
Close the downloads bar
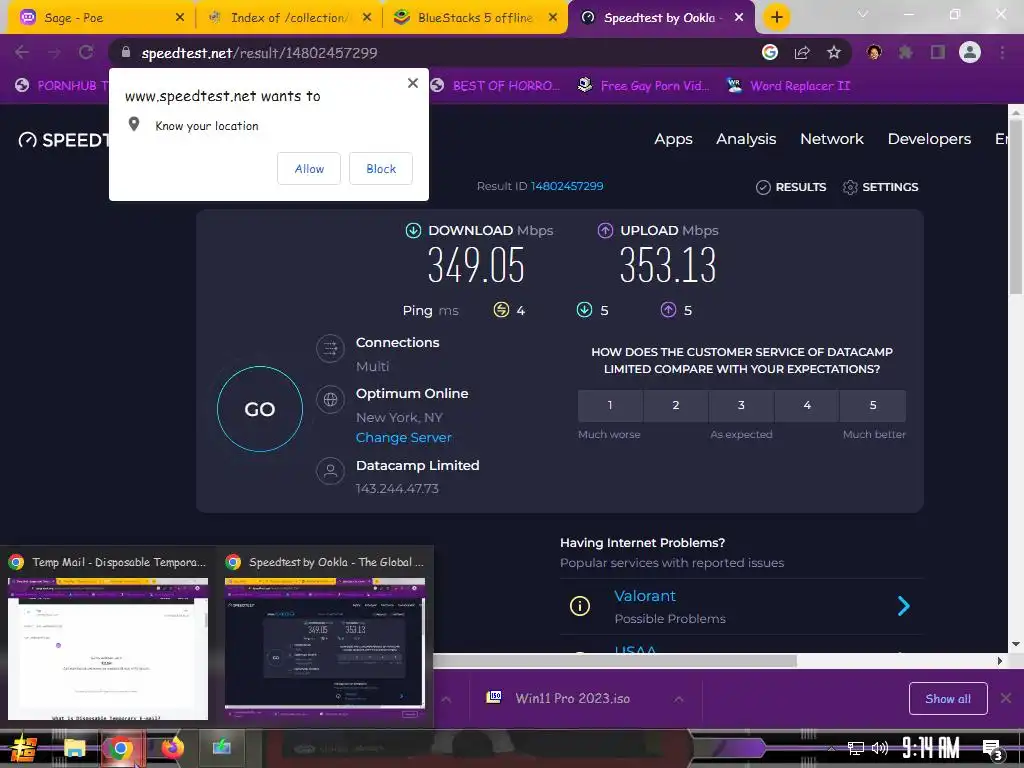click(1006, 698)
